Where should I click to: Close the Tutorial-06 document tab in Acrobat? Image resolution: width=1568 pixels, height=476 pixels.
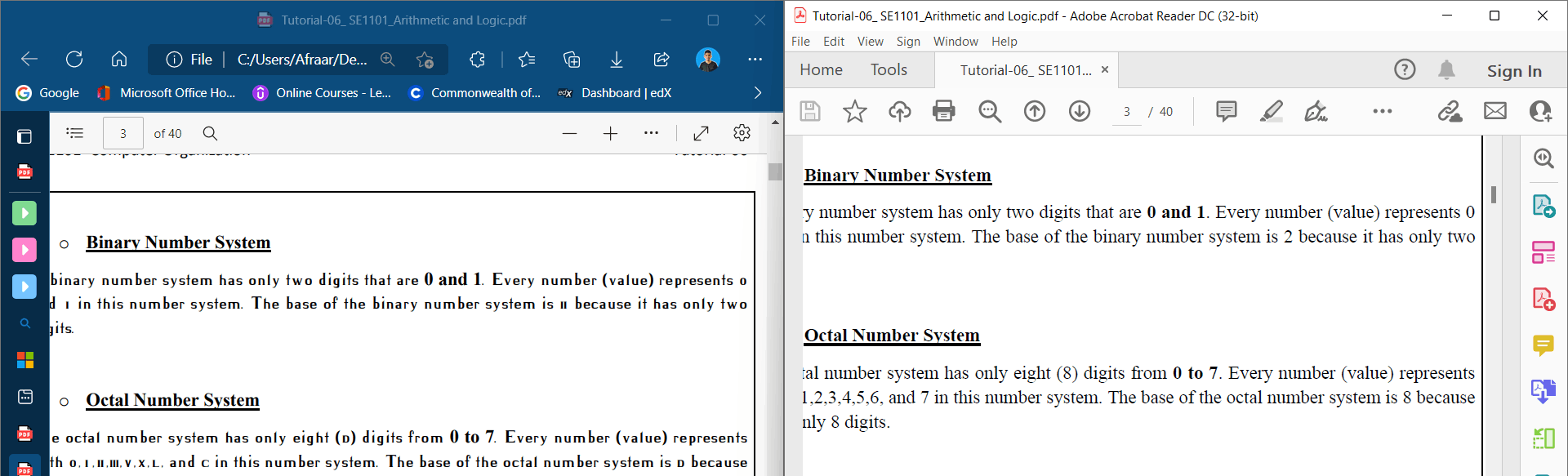point(1105,69)
